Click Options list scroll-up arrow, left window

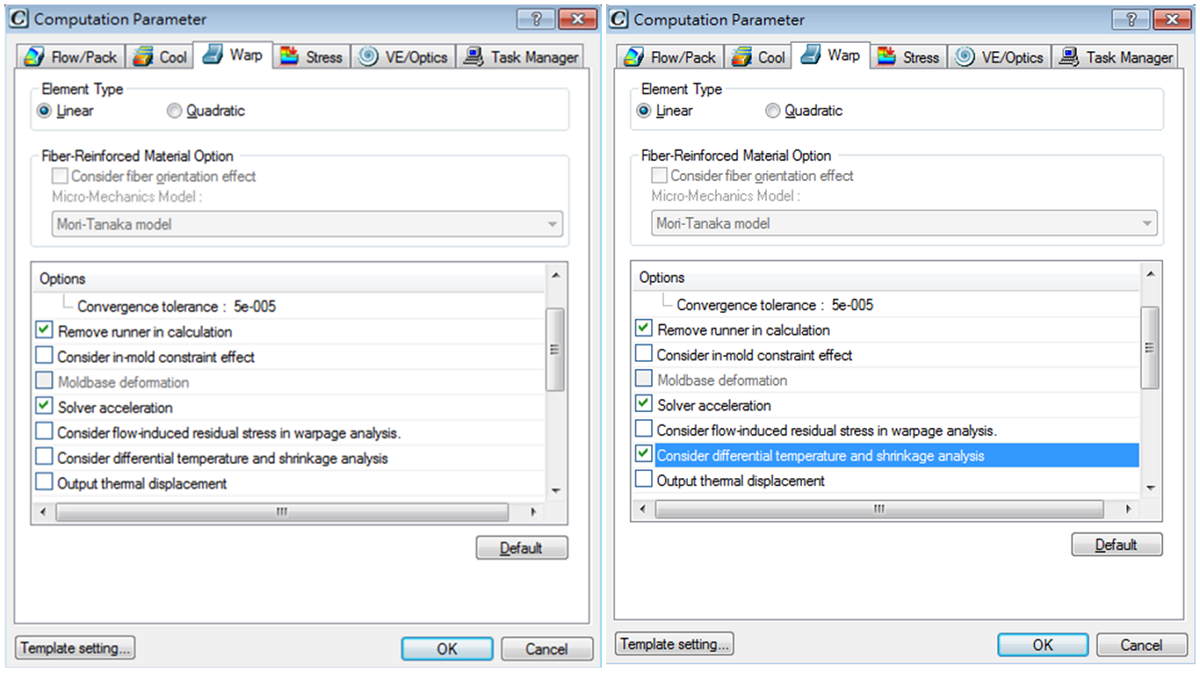556,274
